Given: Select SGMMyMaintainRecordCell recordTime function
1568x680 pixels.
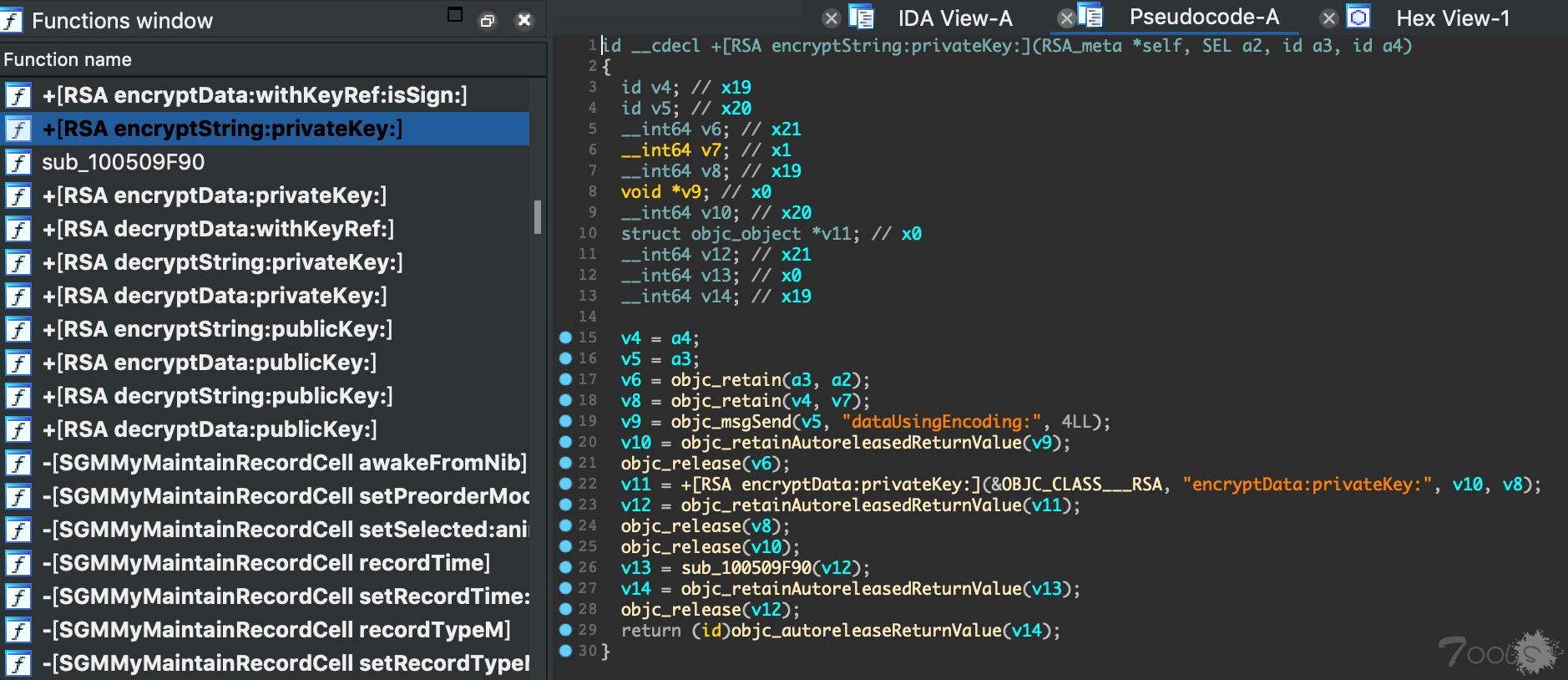Looking at the screenshot, I should (x=265, y=563).
